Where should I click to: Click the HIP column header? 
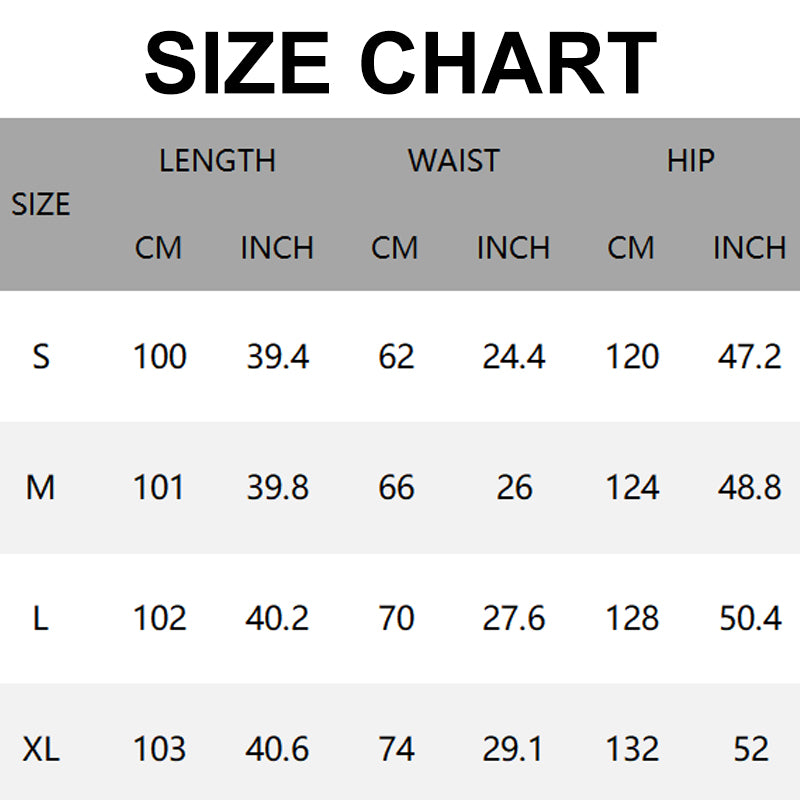pos(691,160)
